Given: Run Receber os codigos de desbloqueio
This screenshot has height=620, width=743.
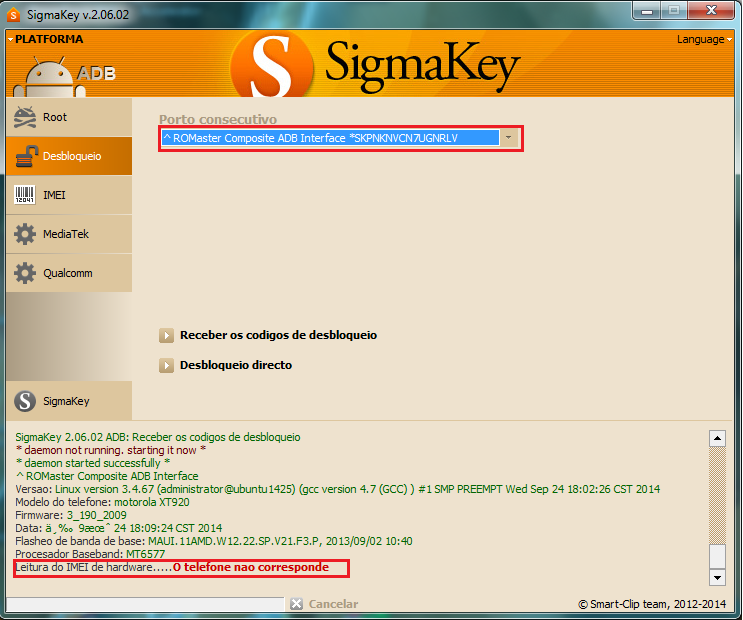Looking at the screenshot, I should (279, 335).
